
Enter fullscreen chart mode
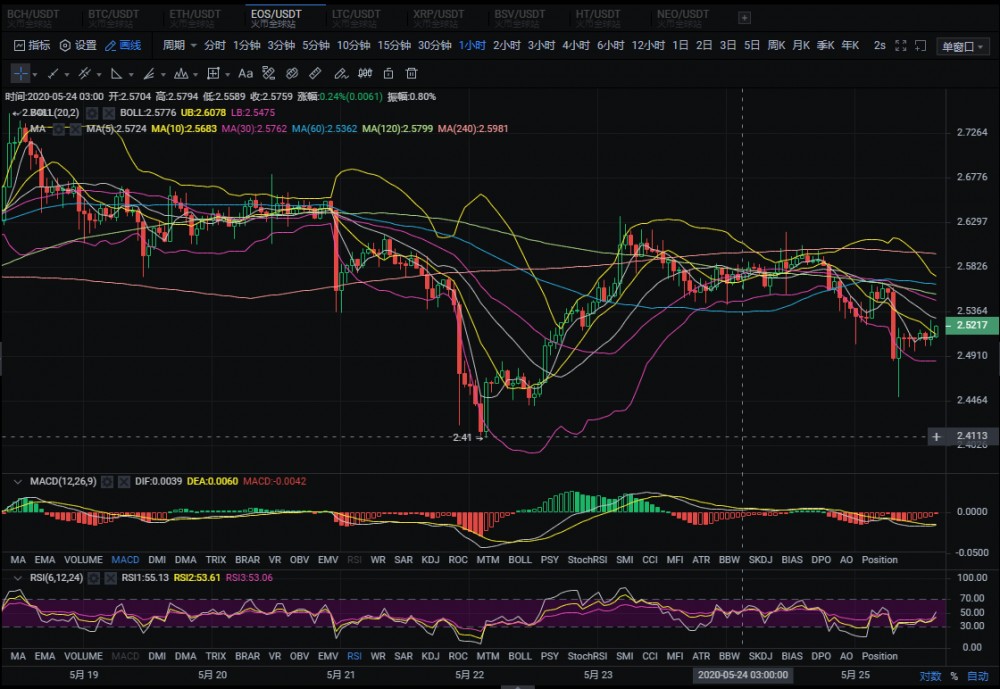[901, 45]
